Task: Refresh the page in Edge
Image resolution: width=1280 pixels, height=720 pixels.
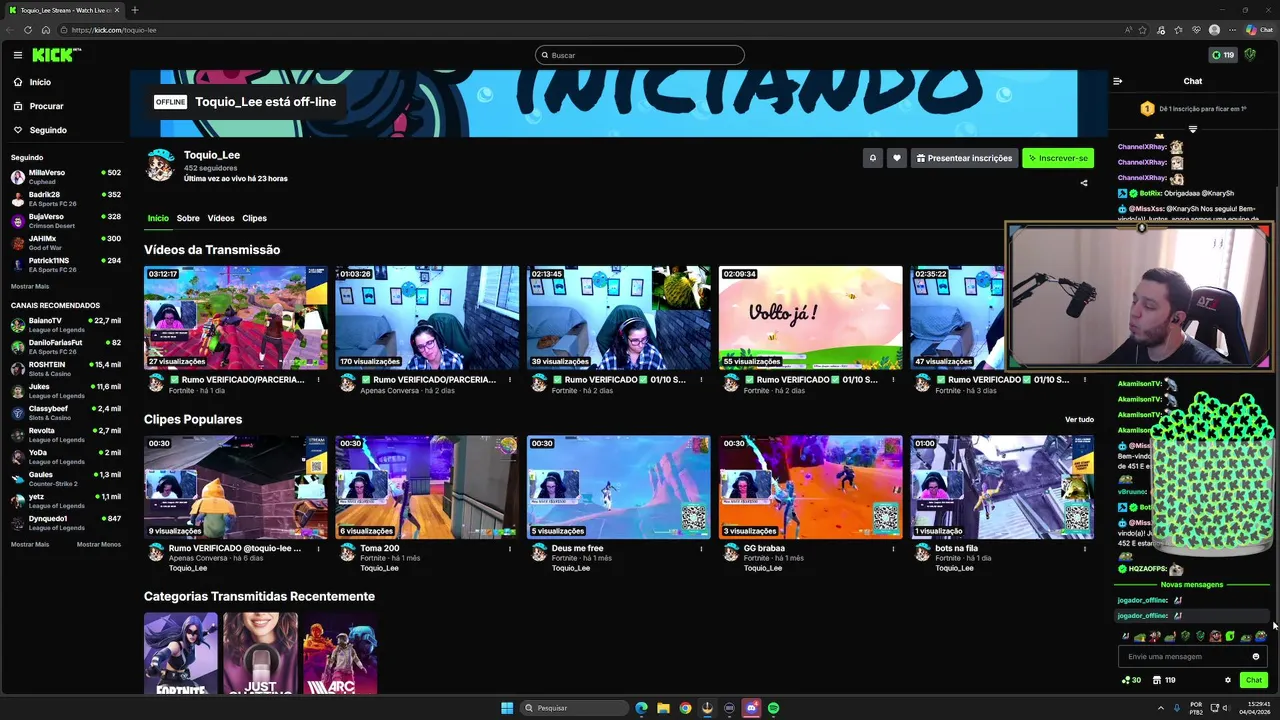Action: (29, 30)
